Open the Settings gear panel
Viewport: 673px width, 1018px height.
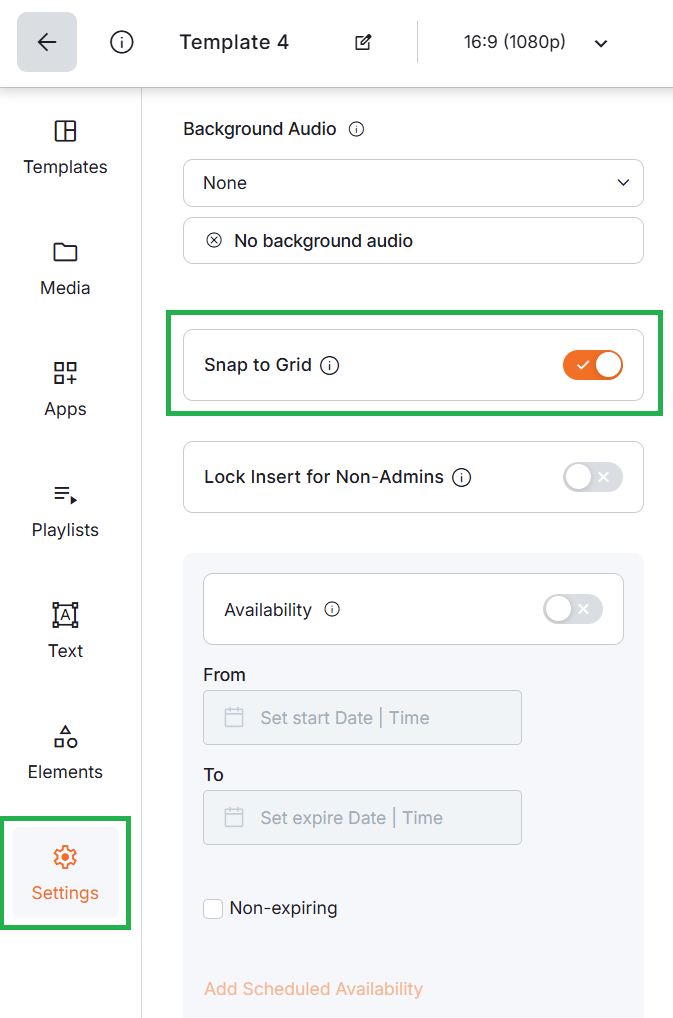click(64, 872)
